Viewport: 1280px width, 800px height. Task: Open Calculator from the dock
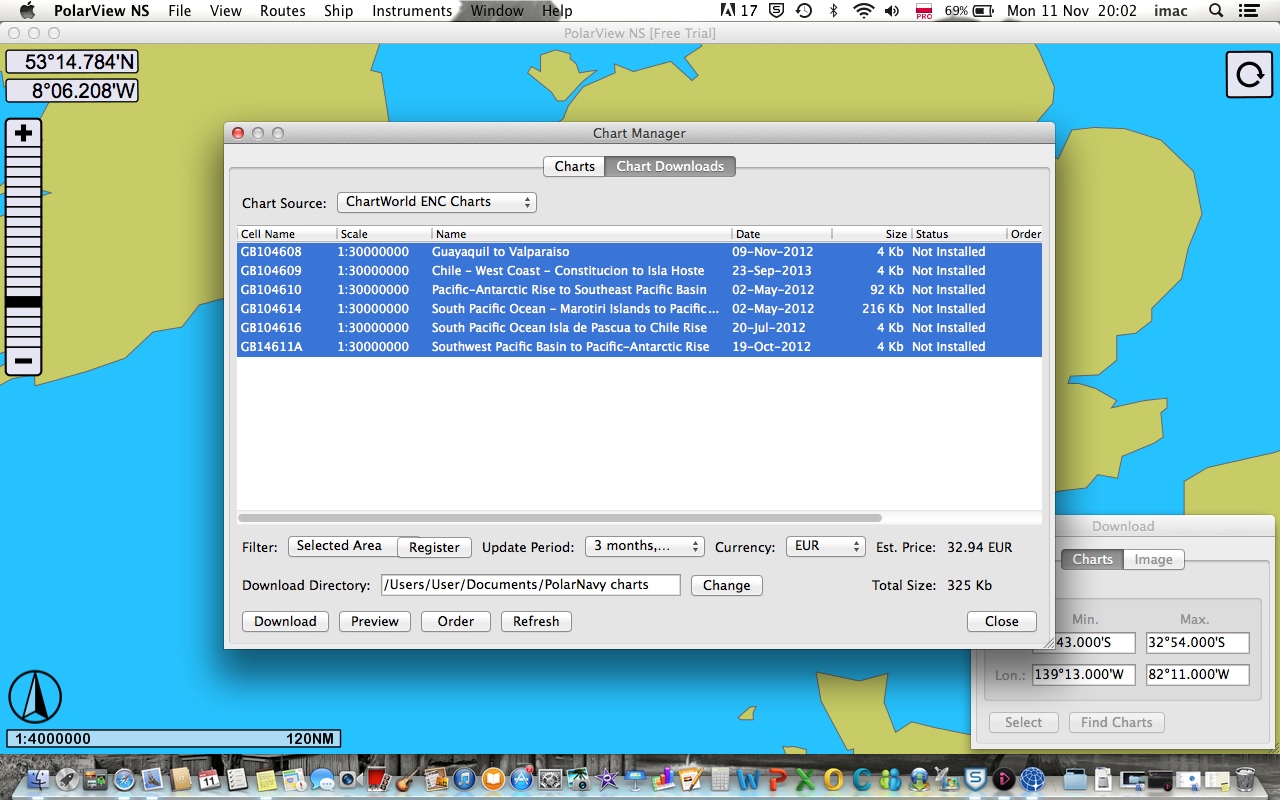[720, 779]
